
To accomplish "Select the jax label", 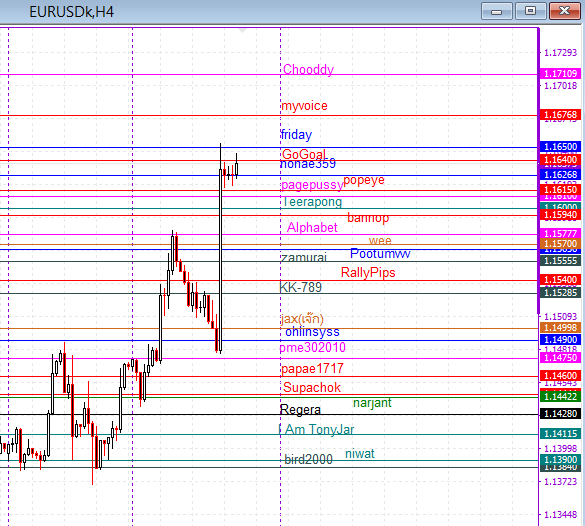I will pos(302,319).
